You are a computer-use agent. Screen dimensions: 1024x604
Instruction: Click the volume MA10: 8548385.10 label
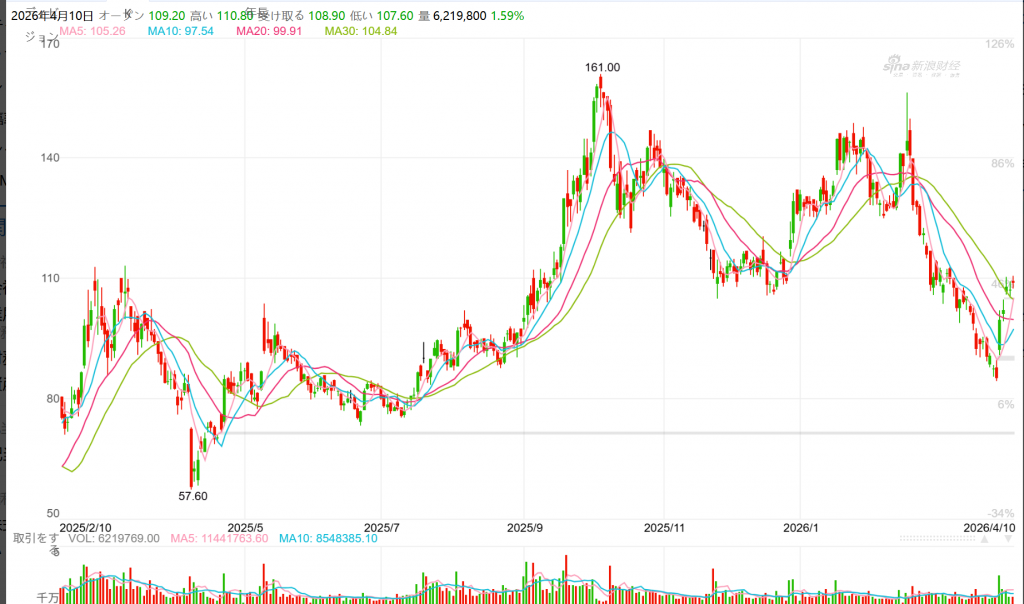click(x=327, y=538)
